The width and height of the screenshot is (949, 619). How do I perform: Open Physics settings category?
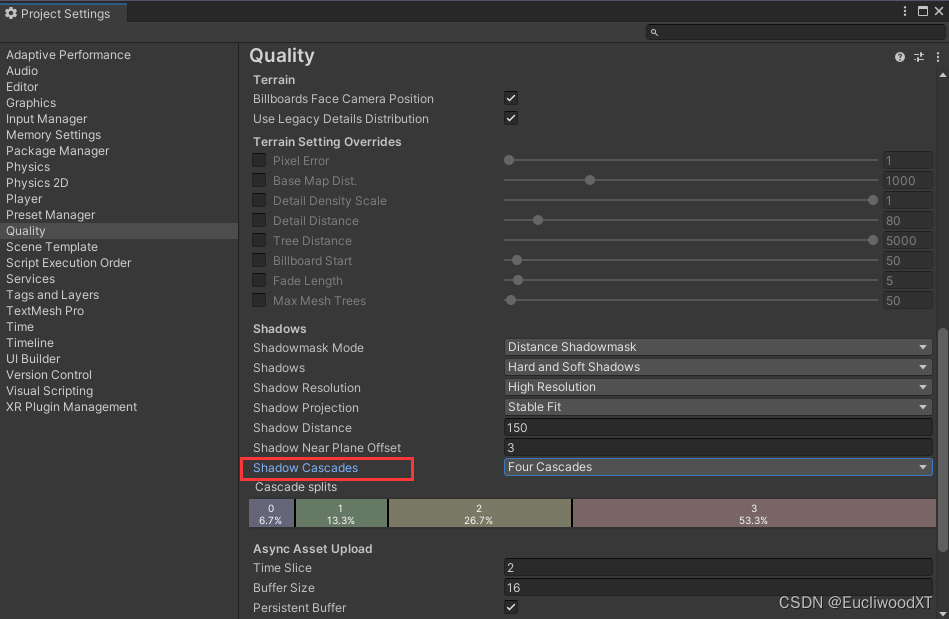click(28, 167)
